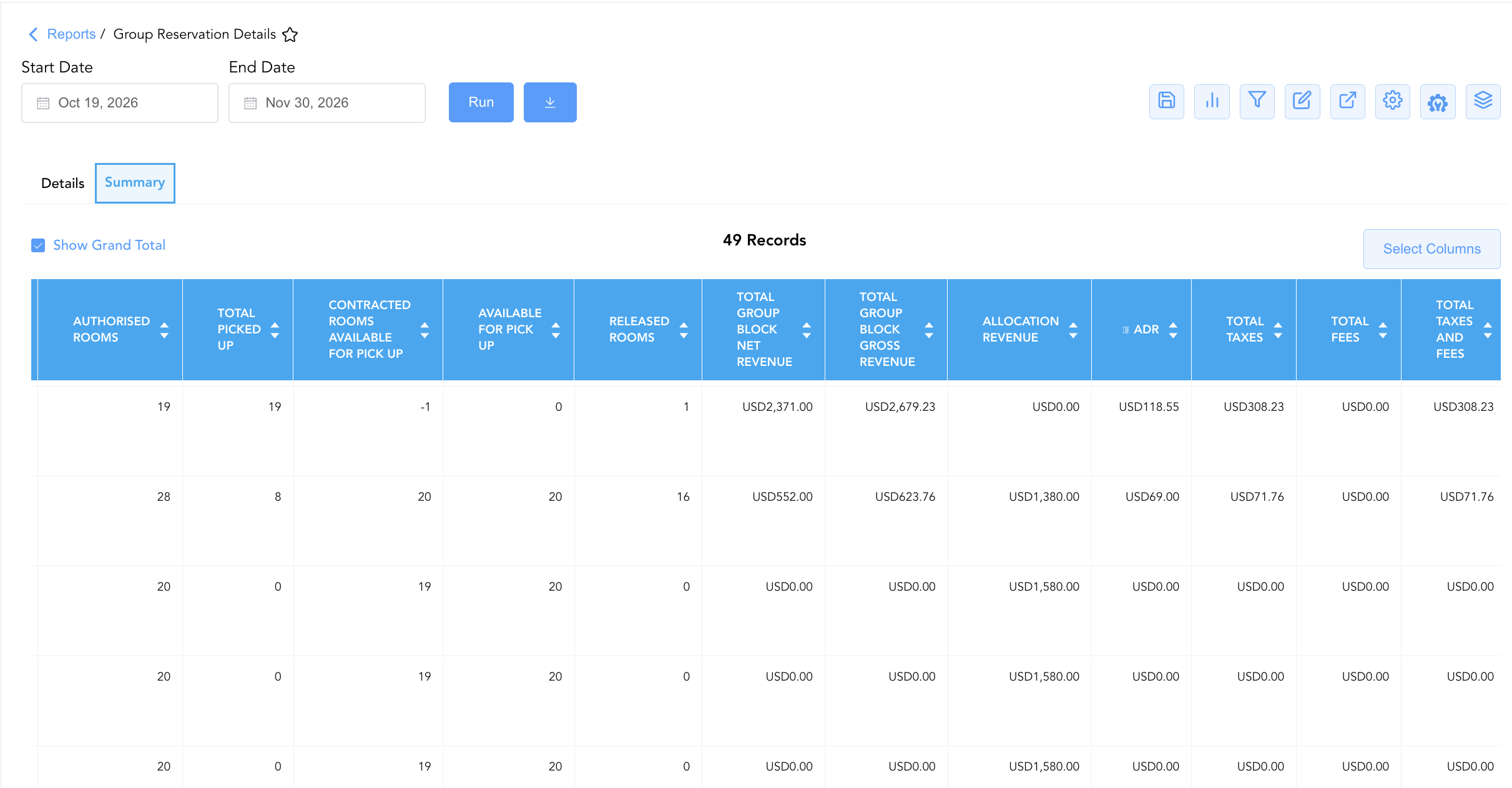Toggle the Show Grand Total checkbox
Image resolution: width=1512 pixels, height=788 pixels.
pyautogui.click(x=38, y=245)
